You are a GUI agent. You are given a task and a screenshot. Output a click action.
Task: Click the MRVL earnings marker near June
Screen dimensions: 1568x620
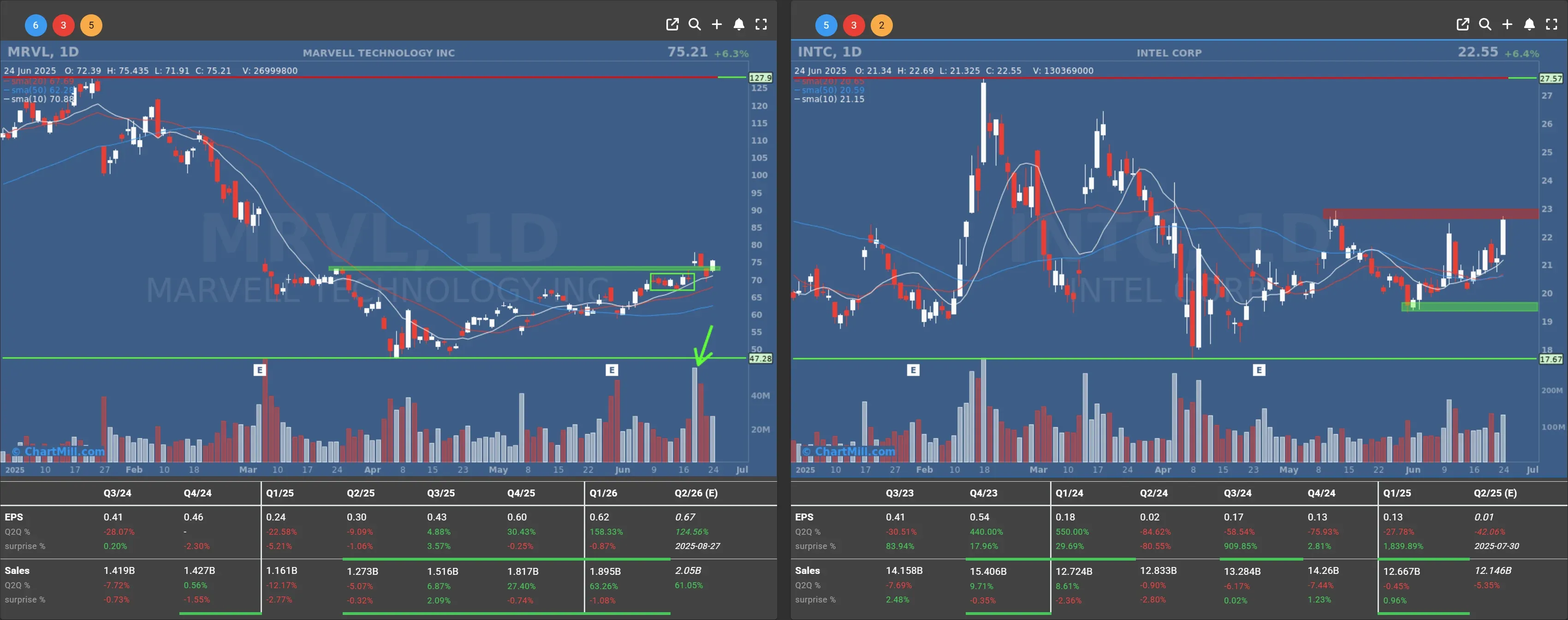[612, 370]
